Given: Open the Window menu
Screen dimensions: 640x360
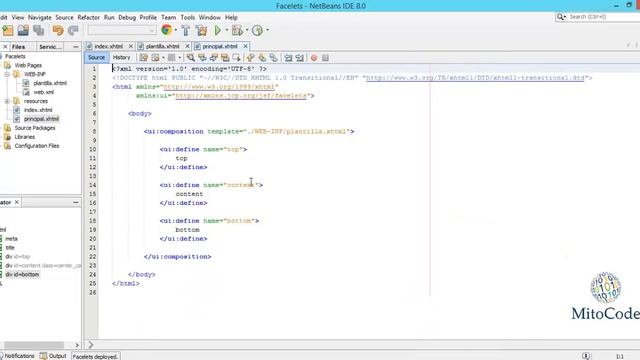Looking at the screenshot, I should [x=210, y=18].
